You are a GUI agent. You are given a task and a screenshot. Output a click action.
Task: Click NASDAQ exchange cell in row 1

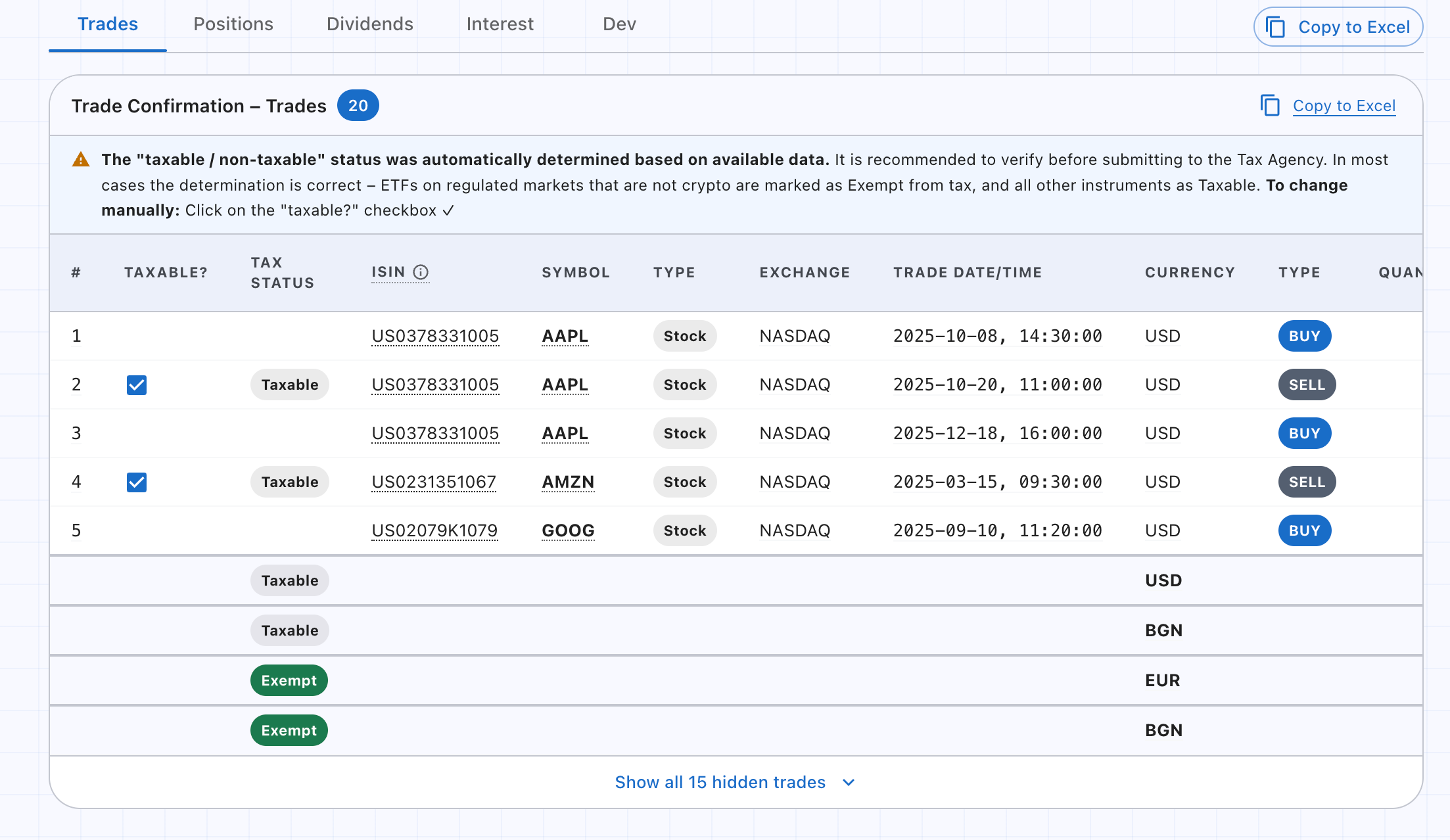pyautogui.click(x=795, y=336)
